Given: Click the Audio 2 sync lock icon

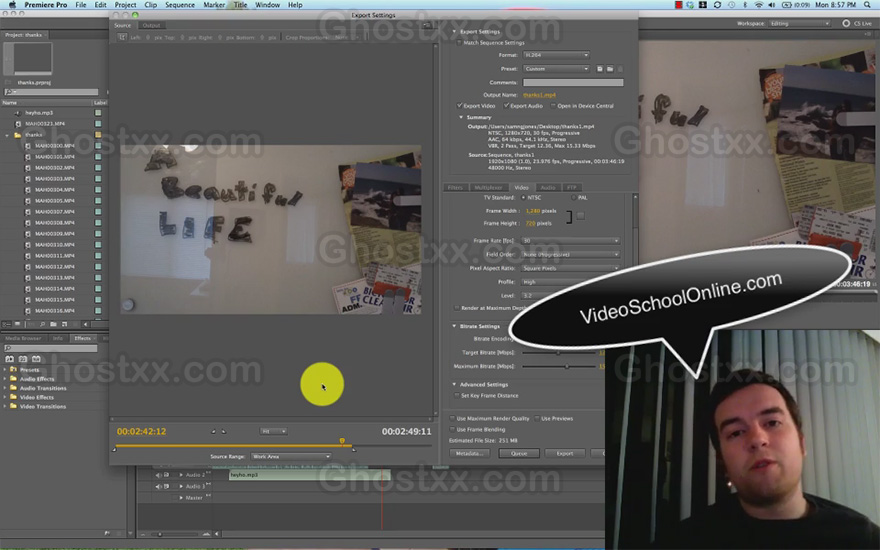Looking at the screenshot, I should tap(166, 475).
